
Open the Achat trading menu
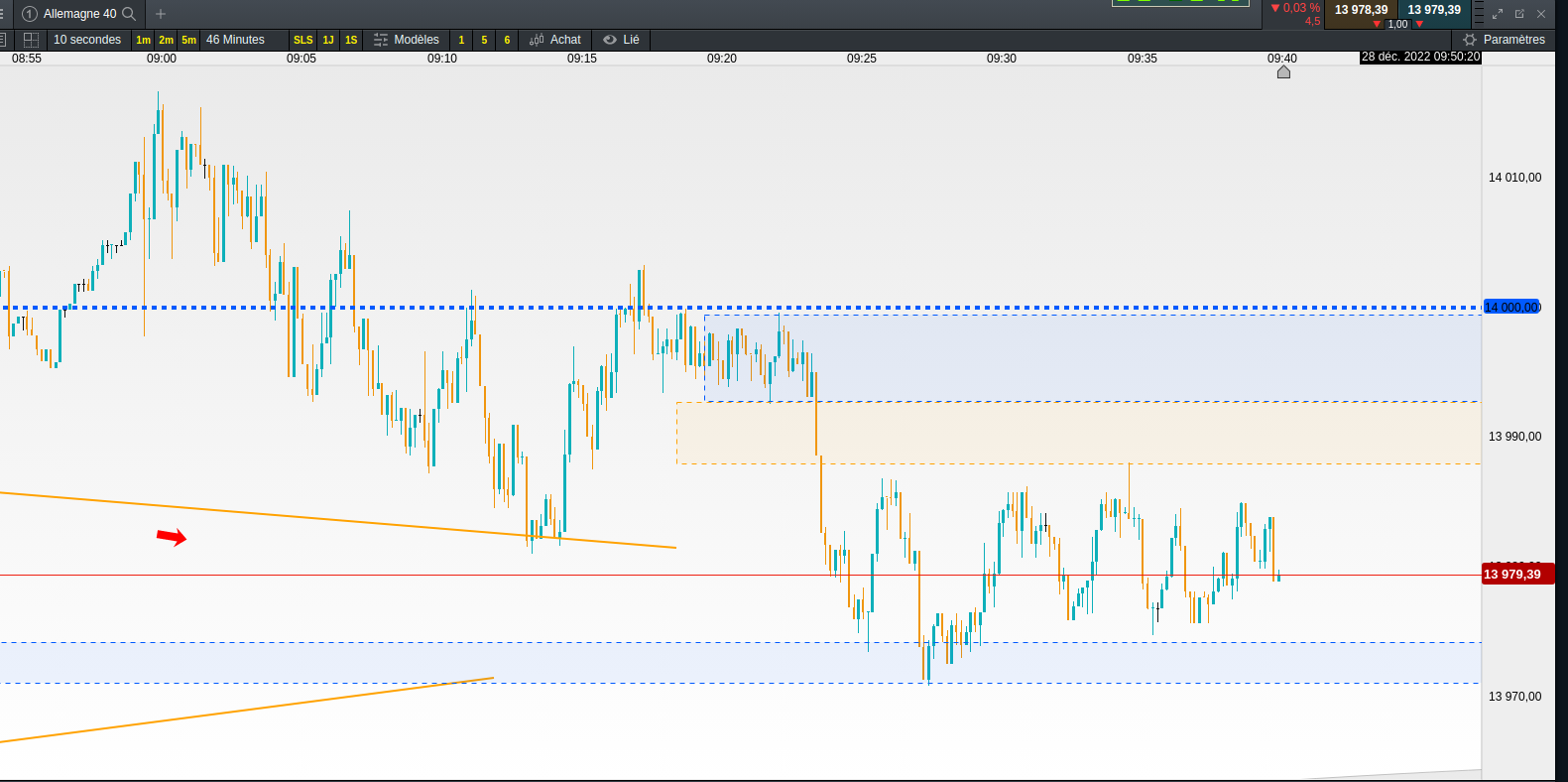tap(555, 40)
